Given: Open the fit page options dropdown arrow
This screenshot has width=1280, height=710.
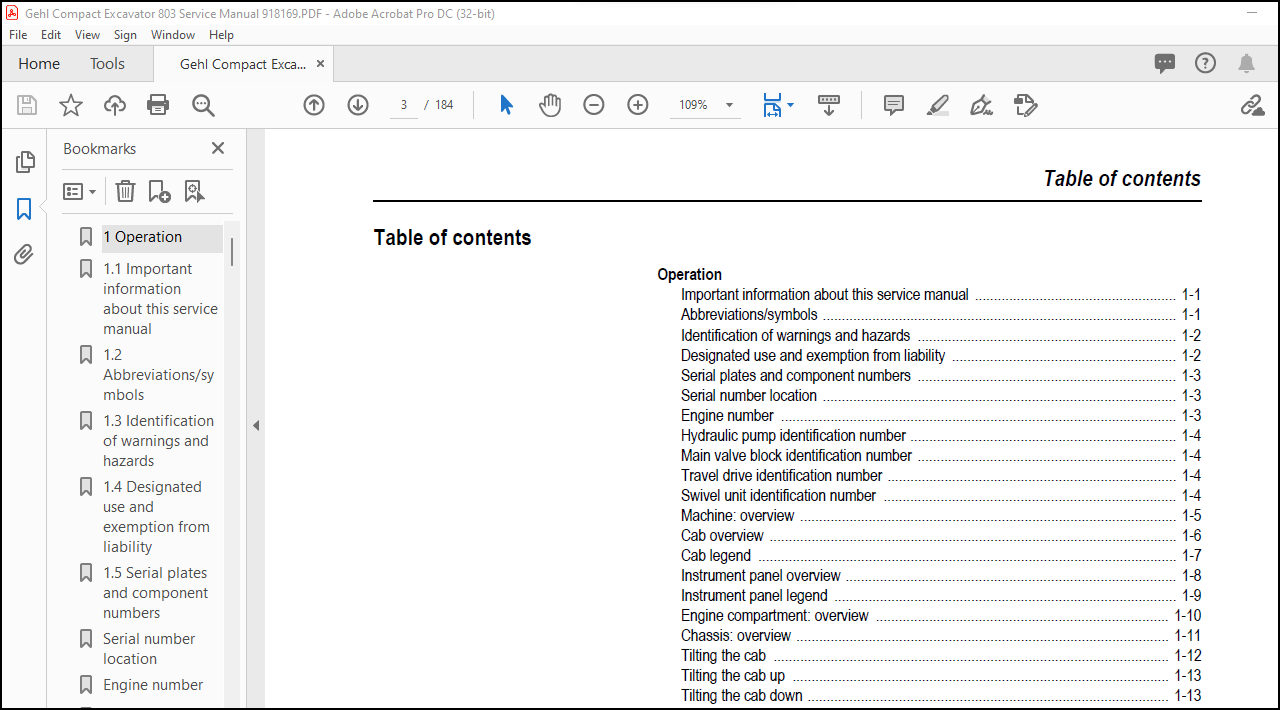Looking at the screenshot, I should [x=790, y=105].
